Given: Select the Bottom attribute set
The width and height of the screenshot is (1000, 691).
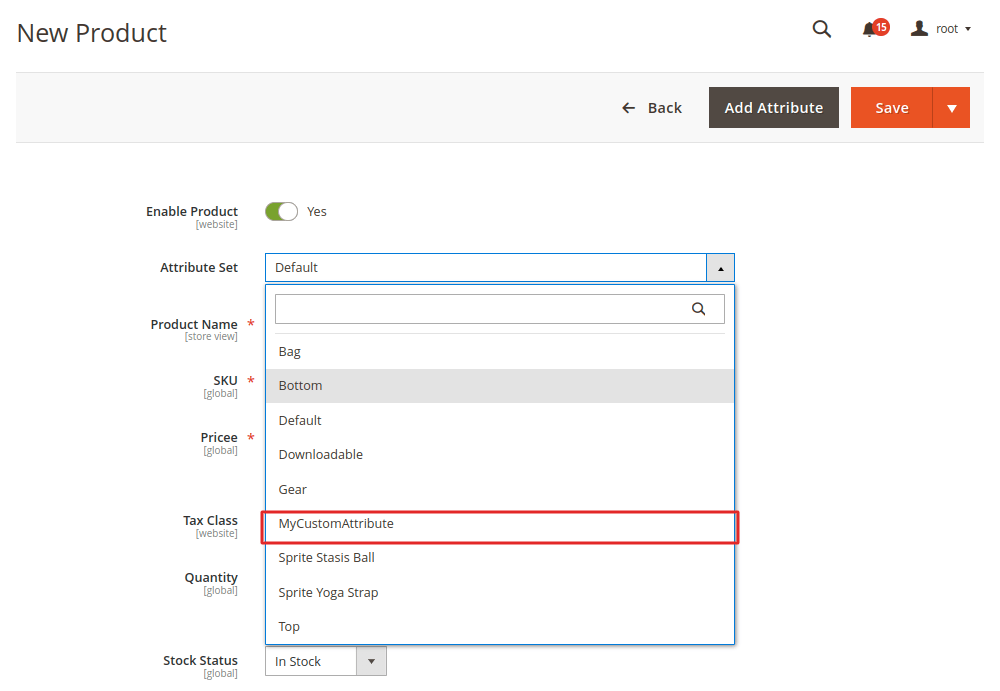Looking at the screenshot, I should [499, 385].
